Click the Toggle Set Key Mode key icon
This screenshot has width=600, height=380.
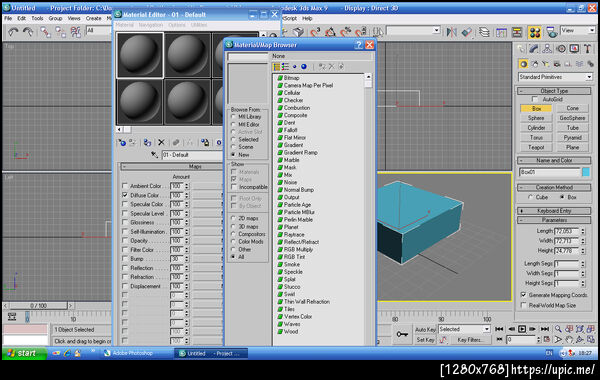402,334
